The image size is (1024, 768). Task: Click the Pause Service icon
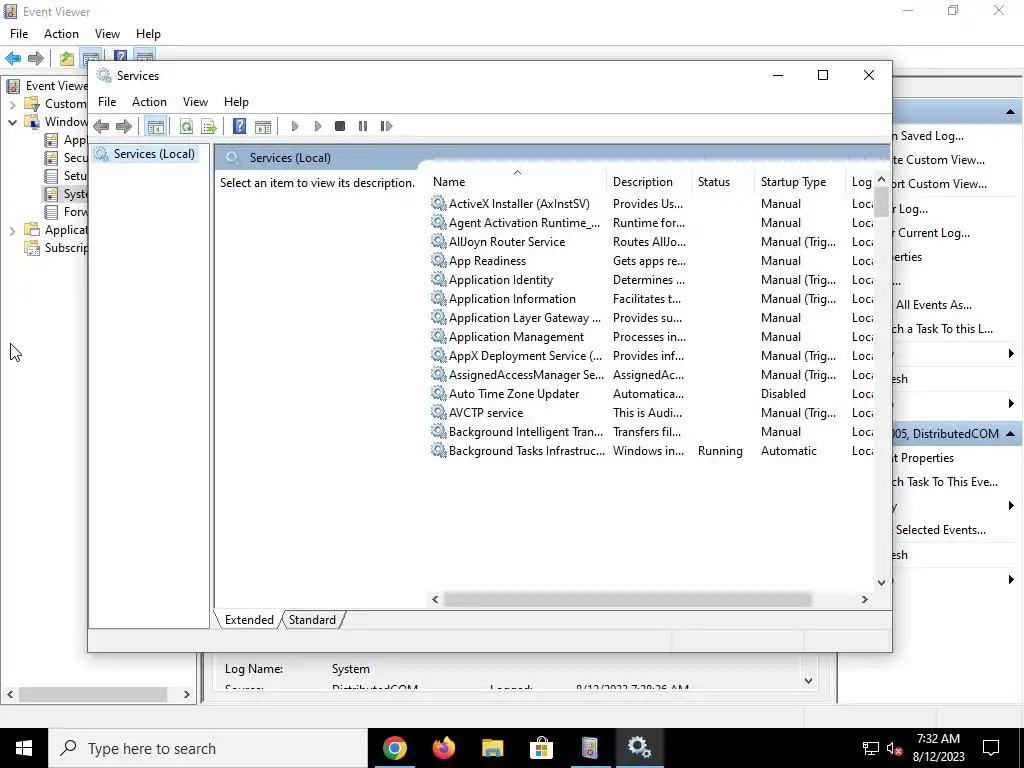click(x=362, y=126)
